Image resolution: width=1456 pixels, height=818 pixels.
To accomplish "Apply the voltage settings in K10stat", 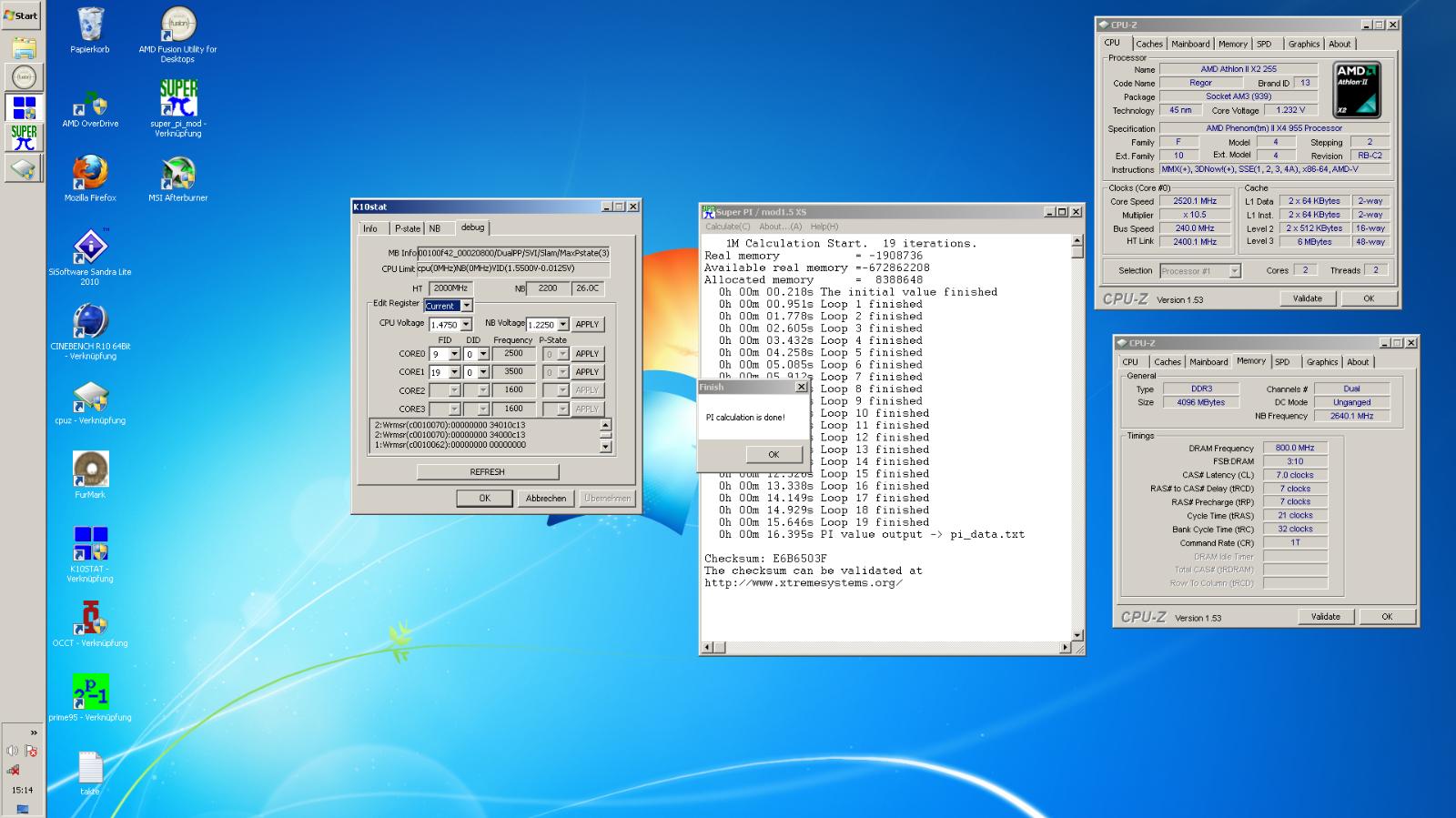I will point(587,324).
